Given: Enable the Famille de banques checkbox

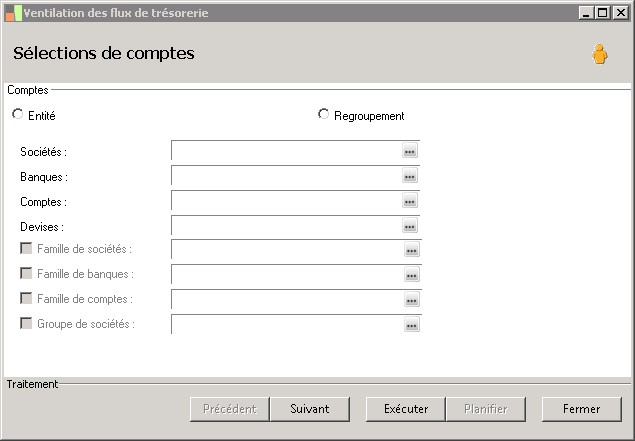Looking at the screenshot, I should pos(26,273).
